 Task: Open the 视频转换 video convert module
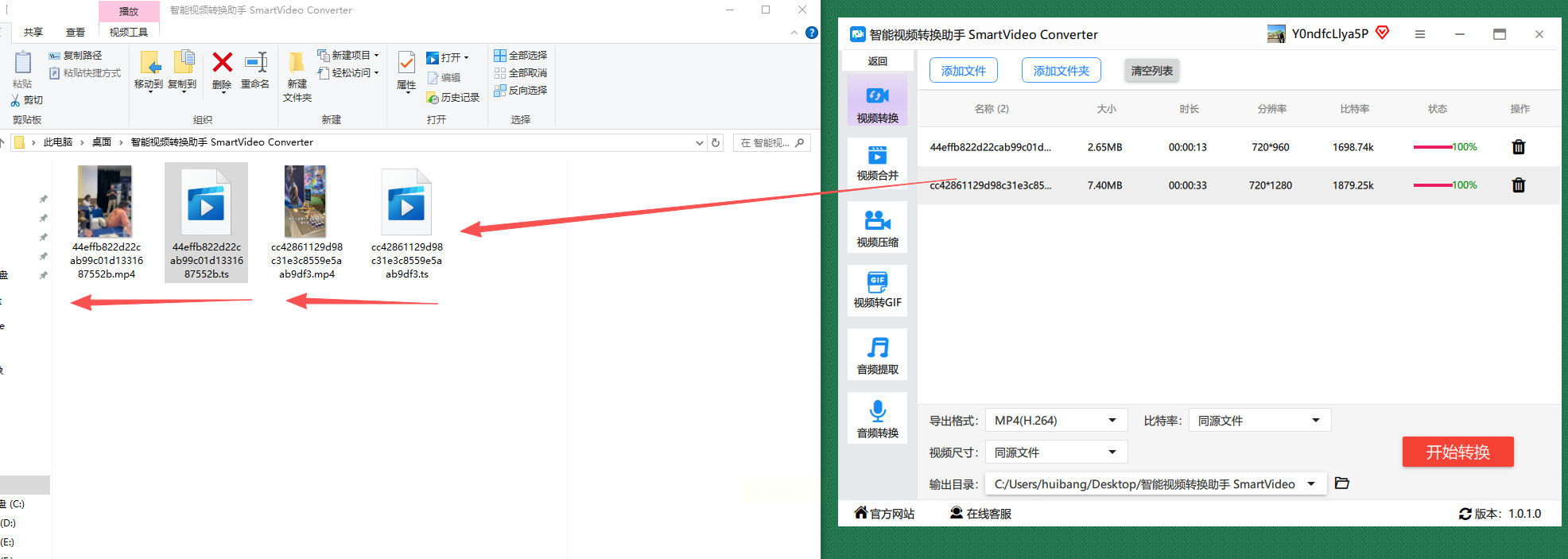877,100
